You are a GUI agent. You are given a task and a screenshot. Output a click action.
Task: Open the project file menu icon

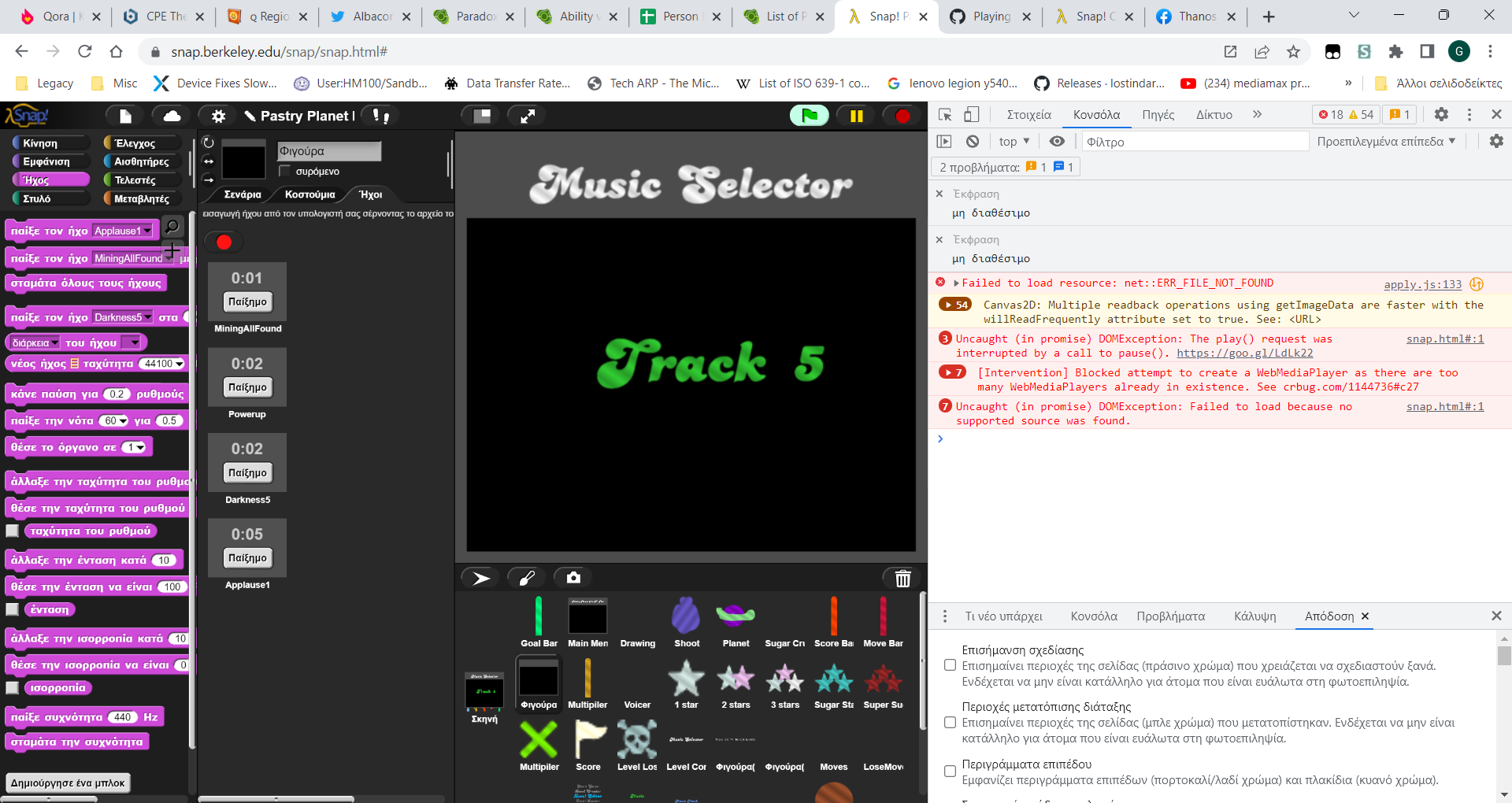tap(124, 115)
